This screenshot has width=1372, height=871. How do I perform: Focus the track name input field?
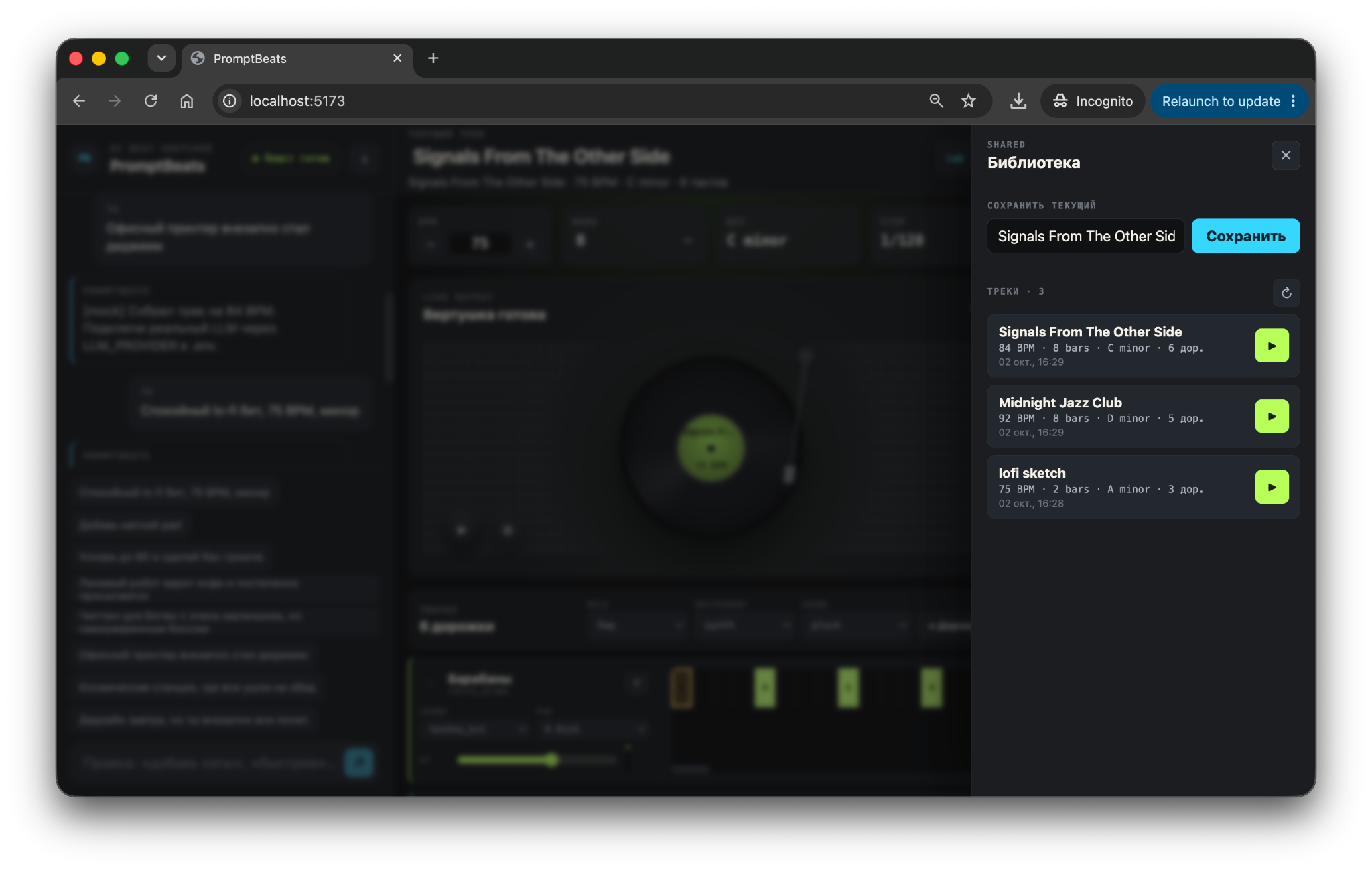click(x=1086, y=236)
